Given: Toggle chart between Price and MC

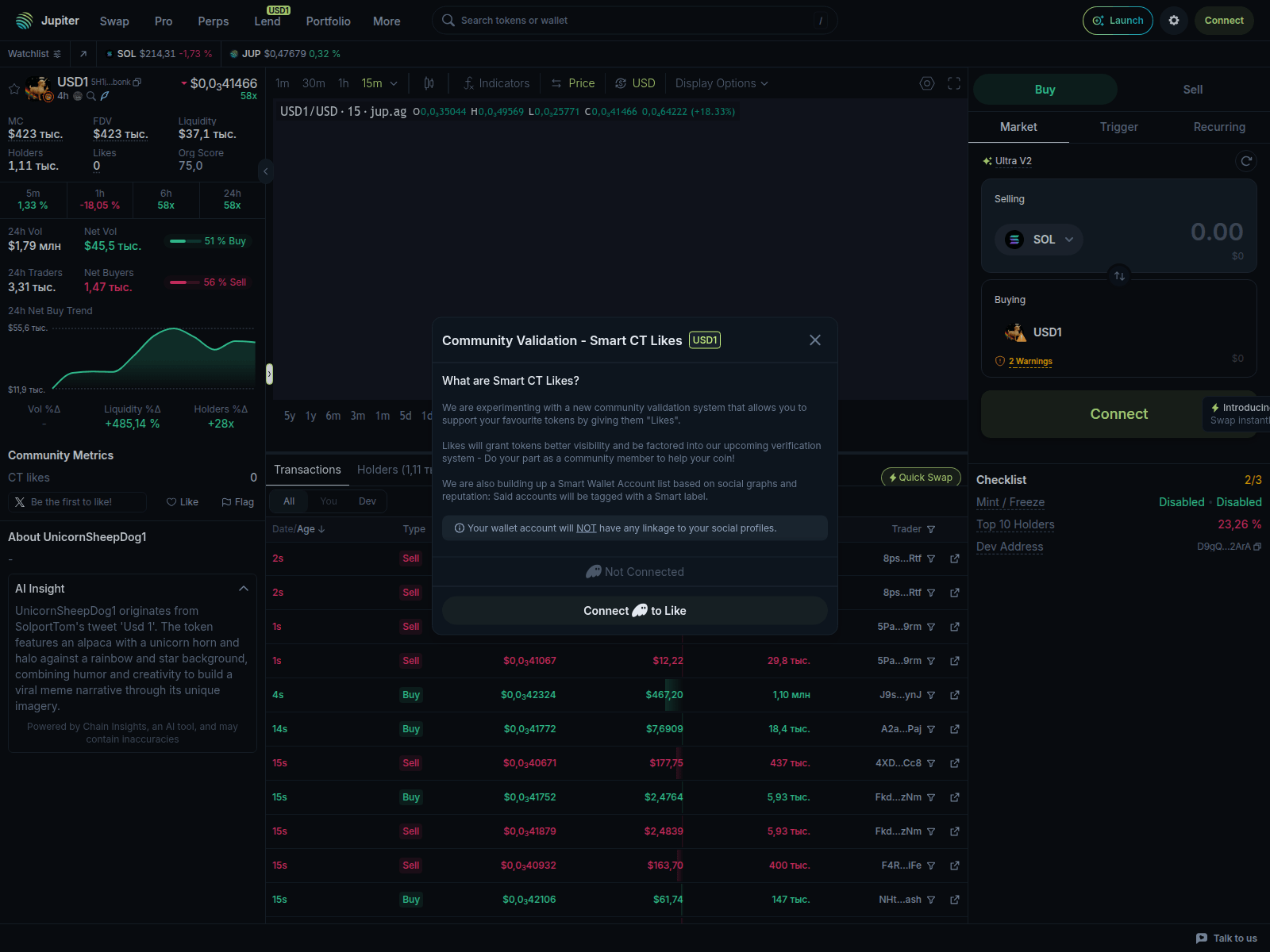Looking at the screenshot, I should 573,83.
